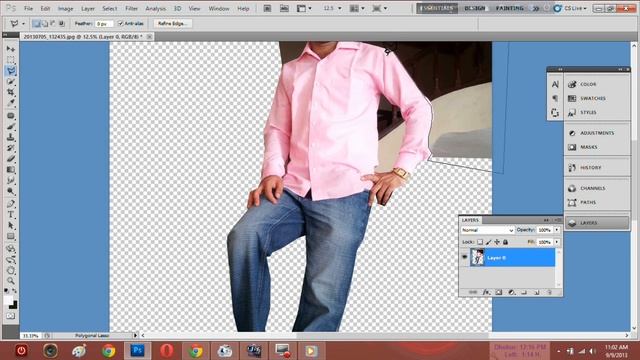Image resolution: width=640 pixels, height=360 pixels.
Task: Select the Polygonal Lasso tool in toolbox
Action: pos(11,71)
